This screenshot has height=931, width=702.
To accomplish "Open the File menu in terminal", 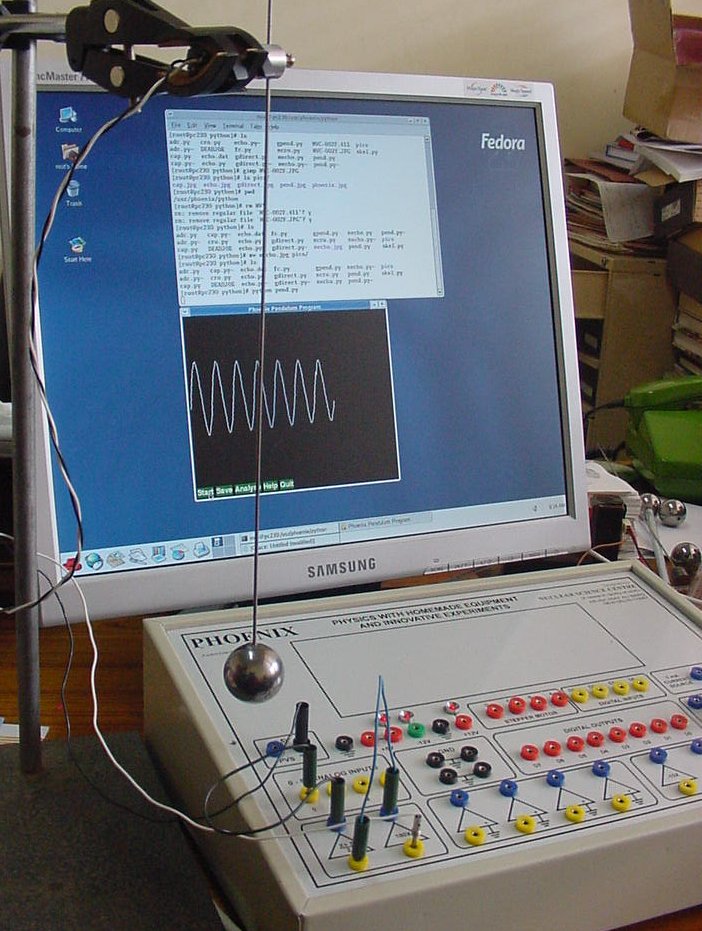I will pyautogui.click(x=175, y=125).
